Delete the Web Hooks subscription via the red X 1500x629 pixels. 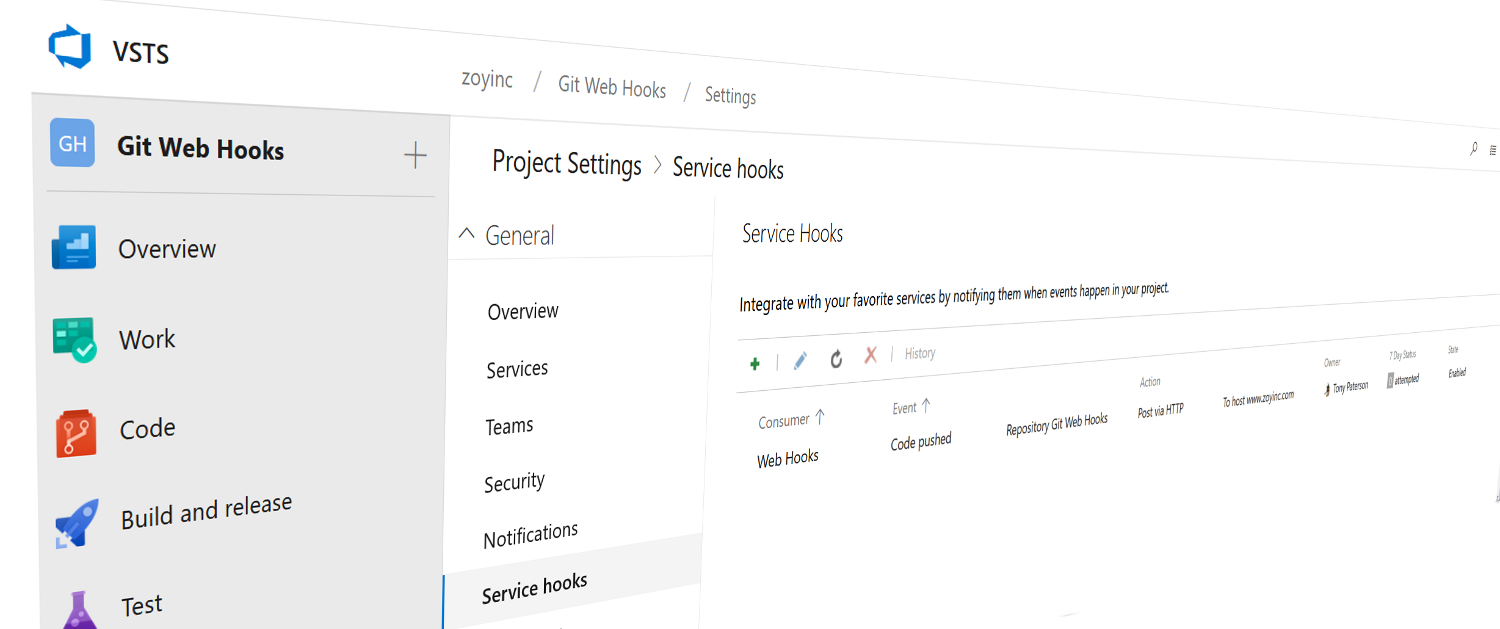tap(871, 357)
